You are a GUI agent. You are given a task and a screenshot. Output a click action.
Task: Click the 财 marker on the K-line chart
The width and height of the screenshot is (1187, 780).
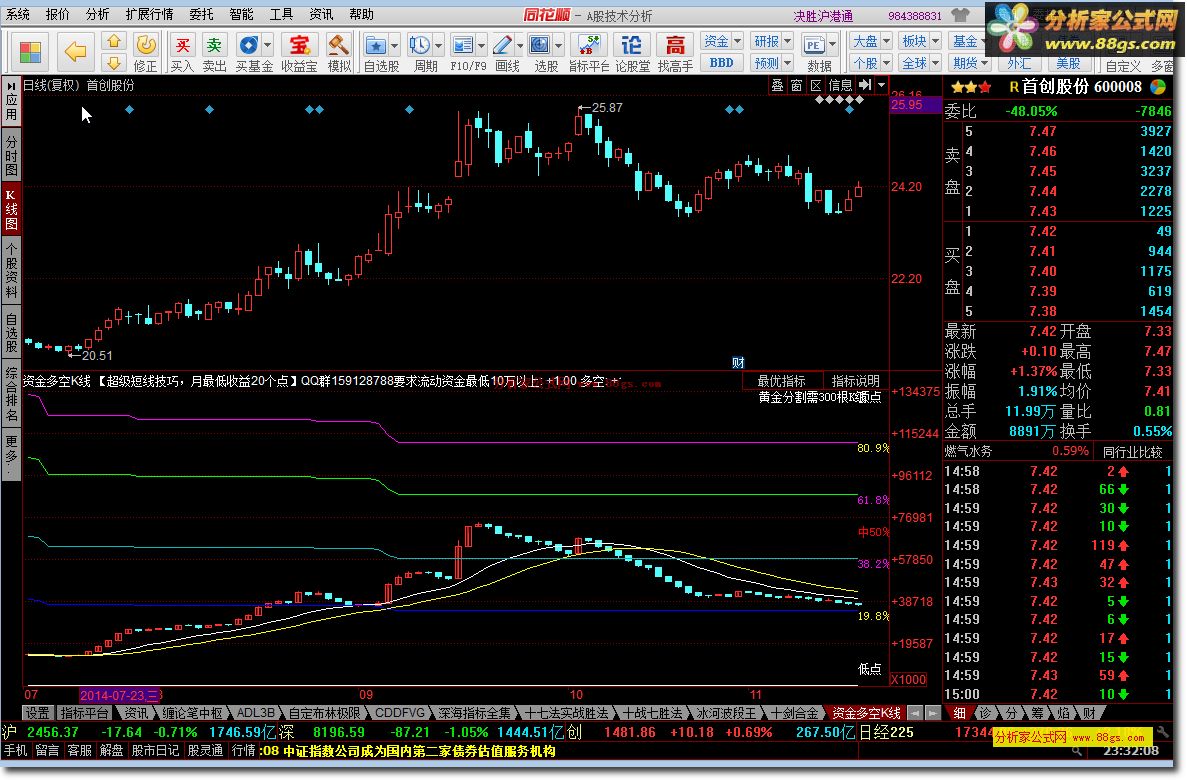coord(738,363)
